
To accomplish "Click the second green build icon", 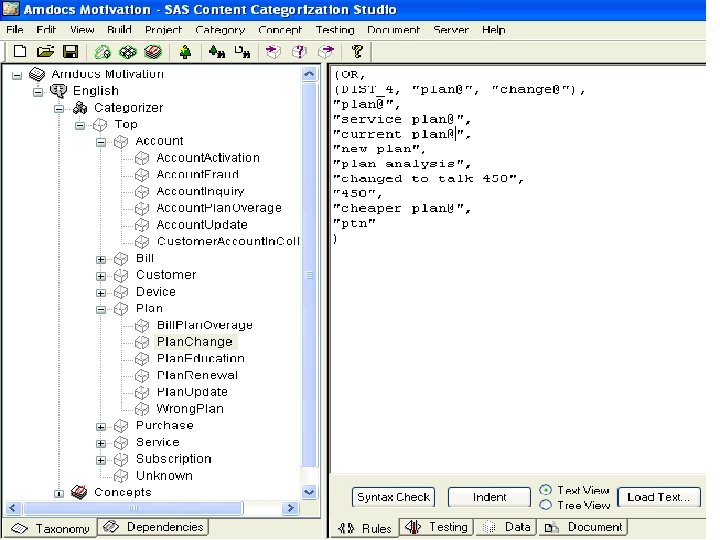I will 128,52.
